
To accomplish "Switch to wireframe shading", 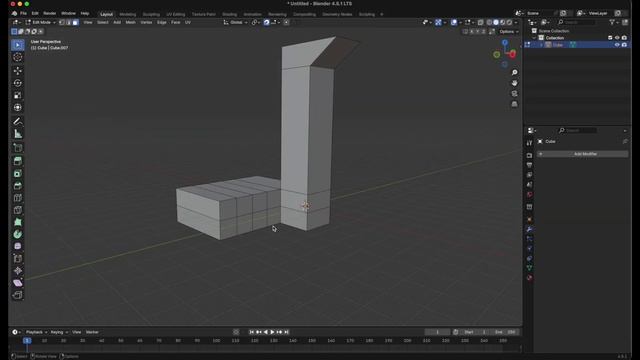I will click(x=489, y=22).
